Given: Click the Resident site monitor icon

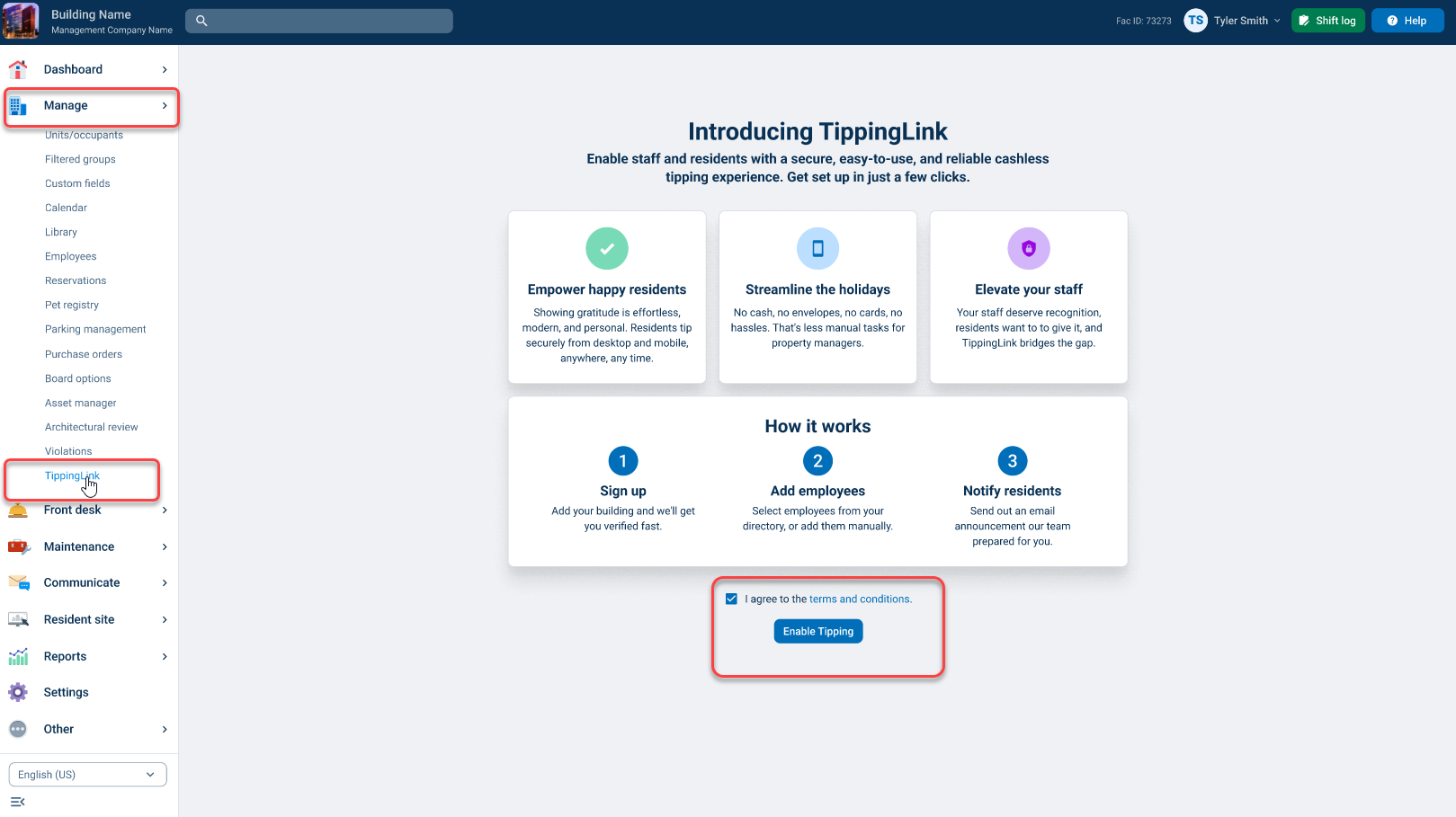Looking at the screenshot, I should point(19,619).
